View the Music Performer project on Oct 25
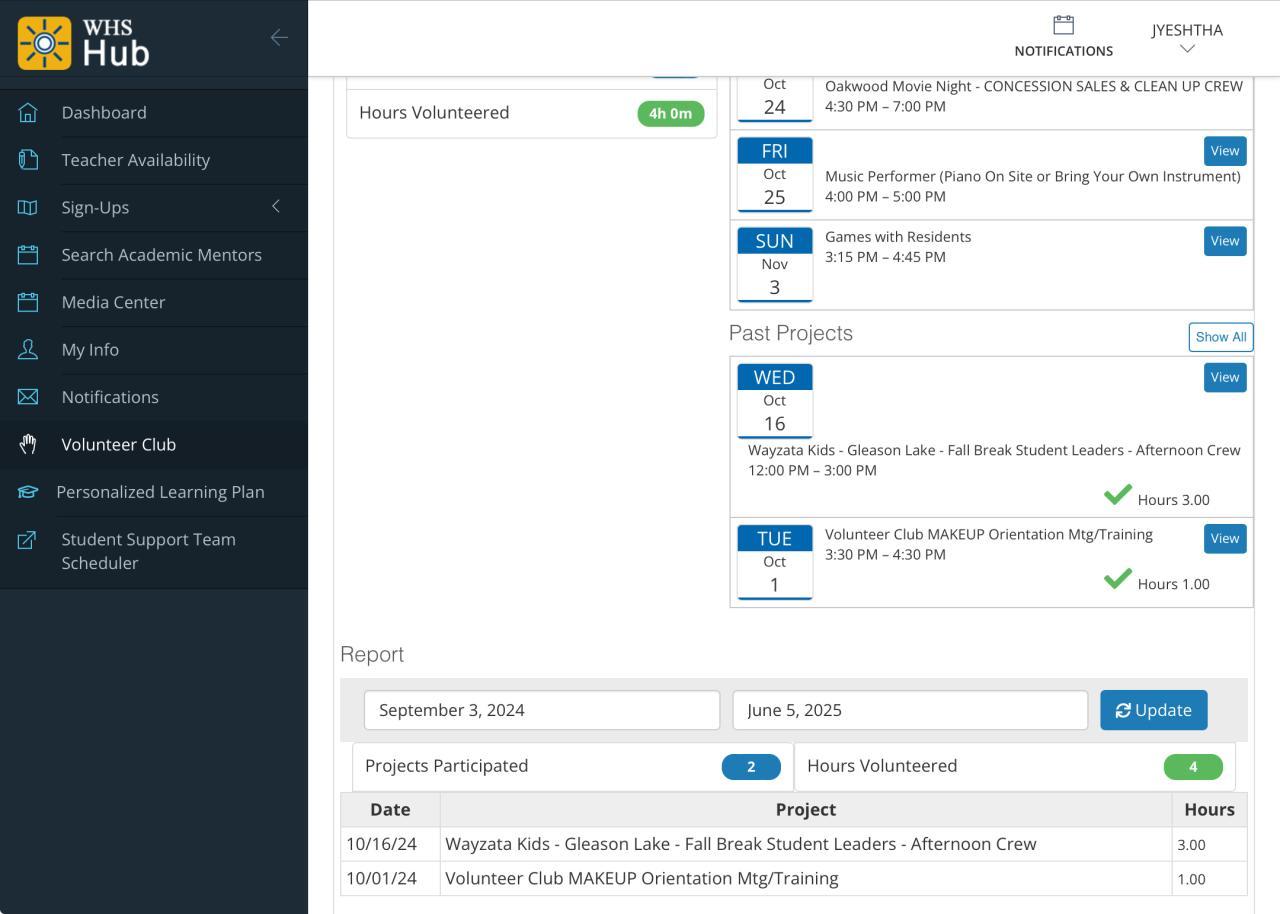The image size is (1280, 914). (1225, 151)
